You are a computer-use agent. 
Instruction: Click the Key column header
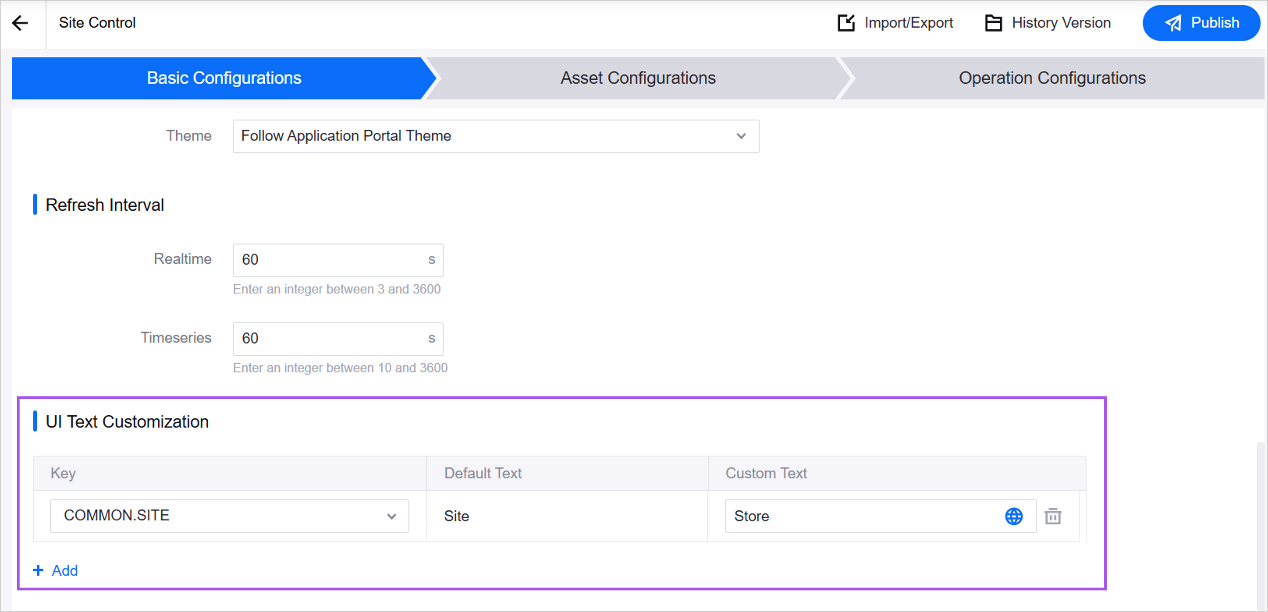(x=63, y=473)
